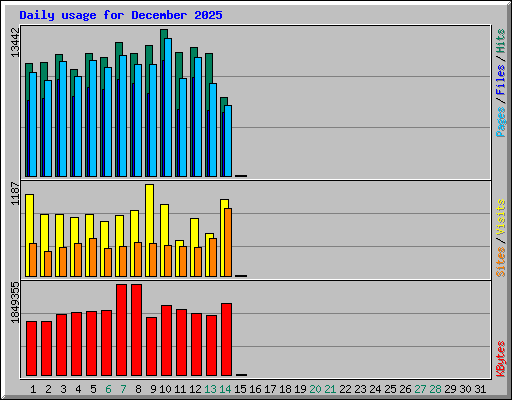Click day 28 on the x-axis
Screen dimensions: 512x400
[x=435, y=389]
